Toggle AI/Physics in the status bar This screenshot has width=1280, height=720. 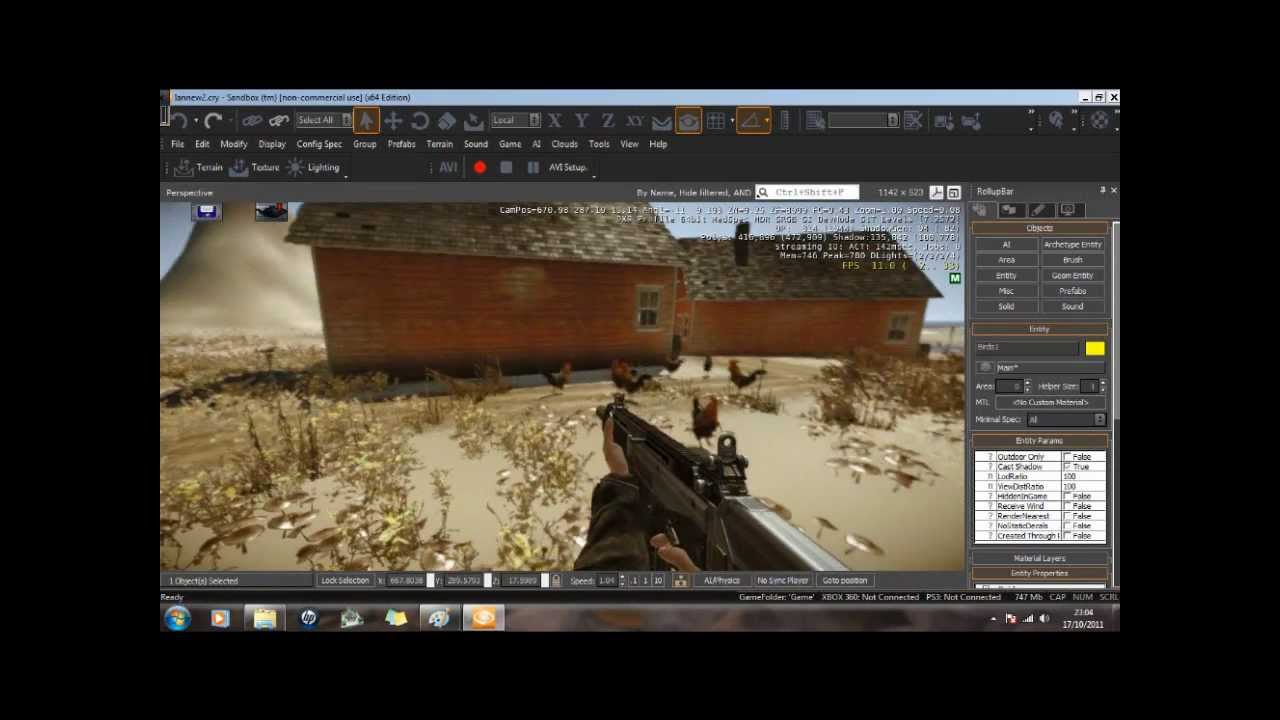(721, 581)
